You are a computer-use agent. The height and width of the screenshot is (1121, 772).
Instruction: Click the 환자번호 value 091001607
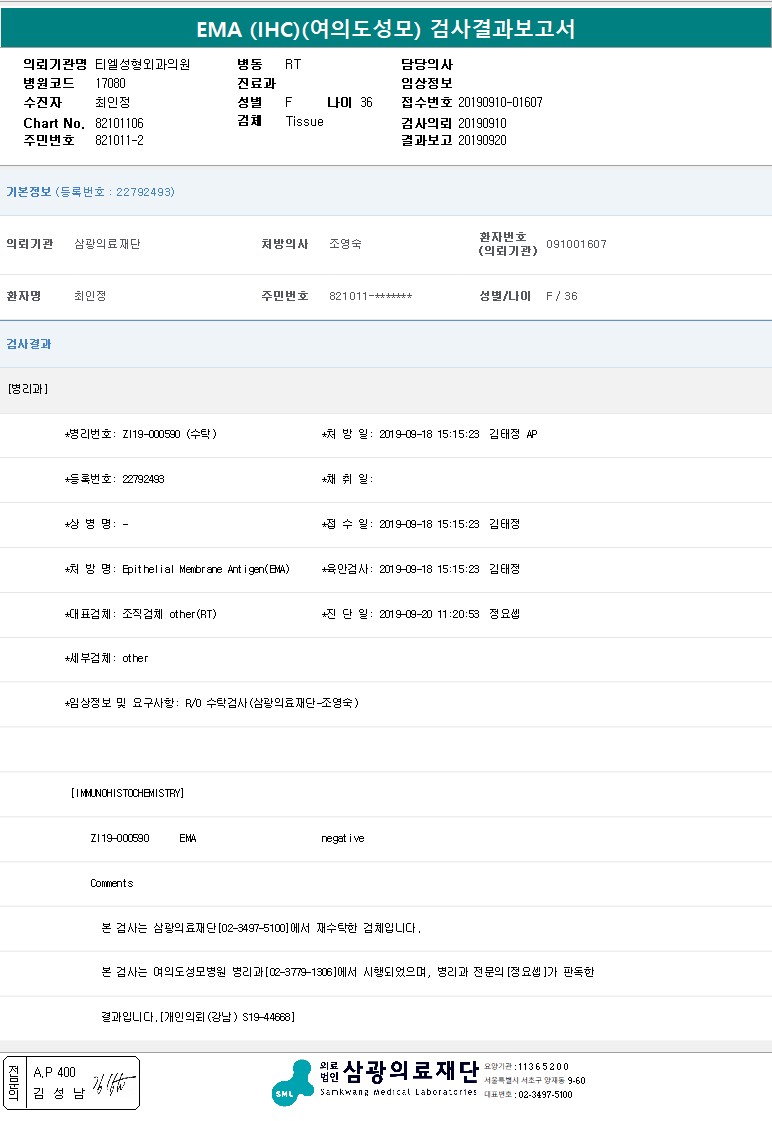click(x=576, y=244)
